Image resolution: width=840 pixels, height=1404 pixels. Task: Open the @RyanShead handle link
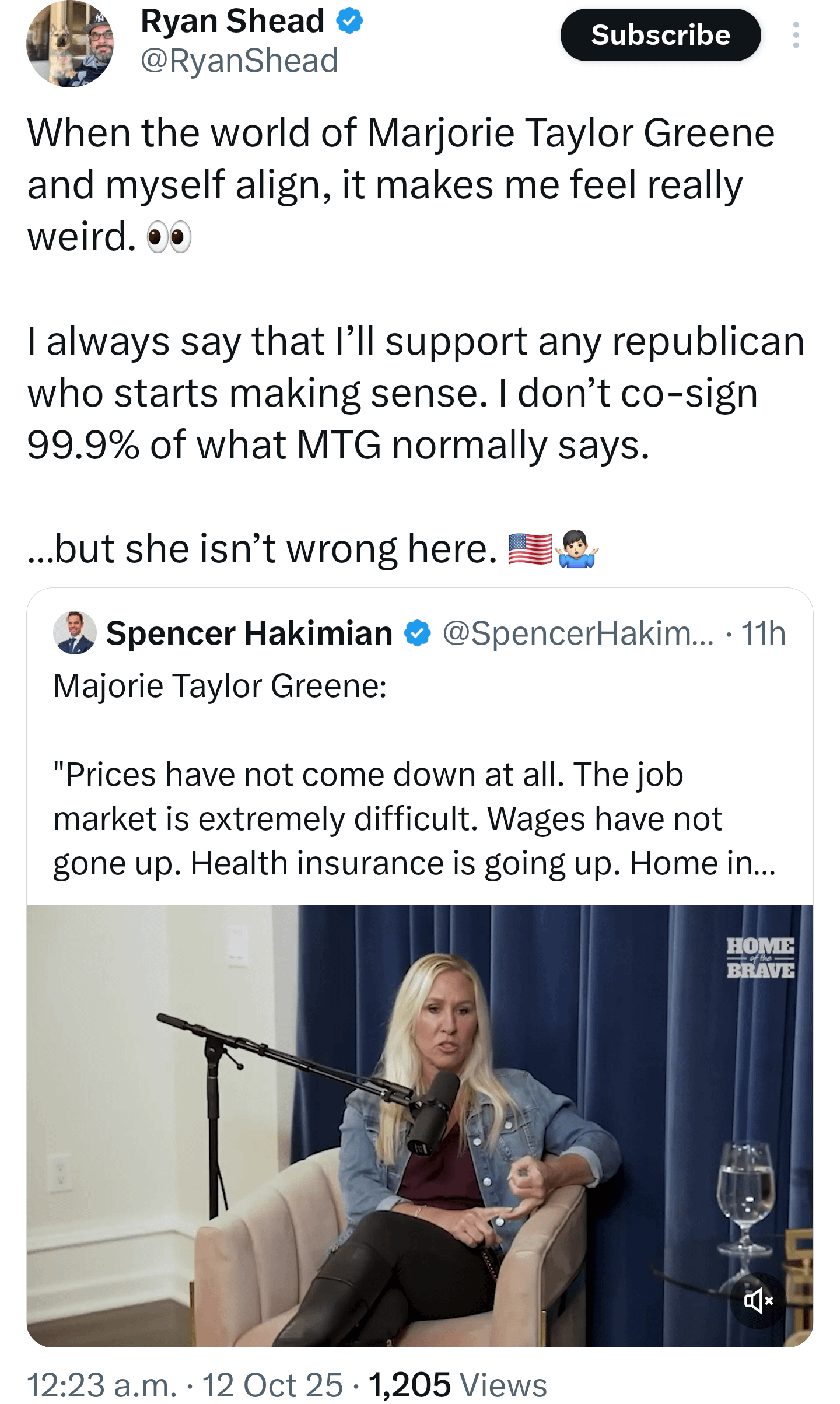pyautogui.click(x=239, y=61)
